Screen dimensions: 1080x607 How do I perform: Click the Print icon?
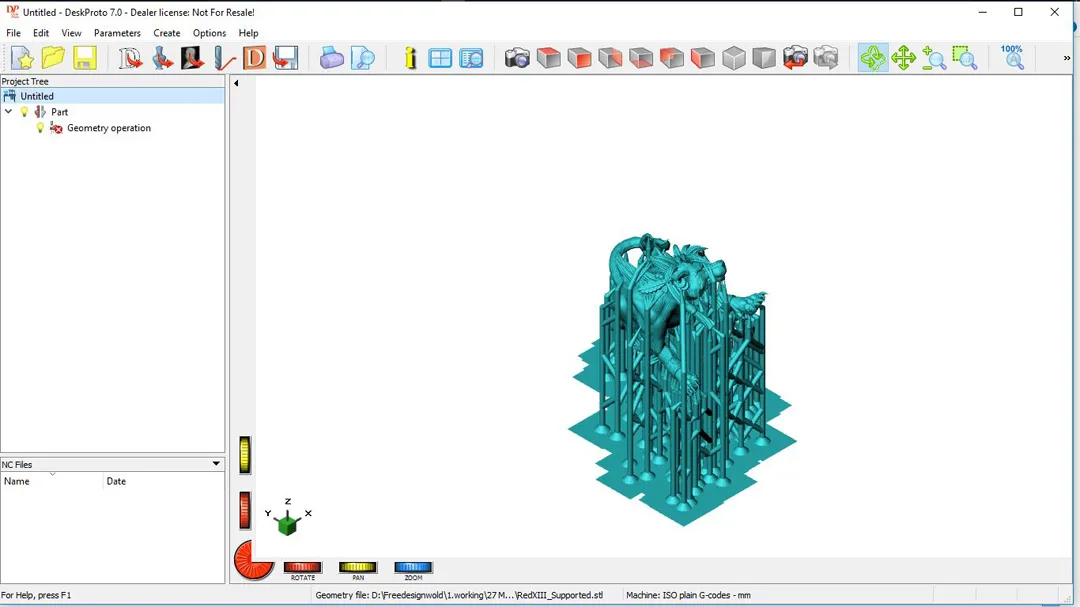coord(331,58)
